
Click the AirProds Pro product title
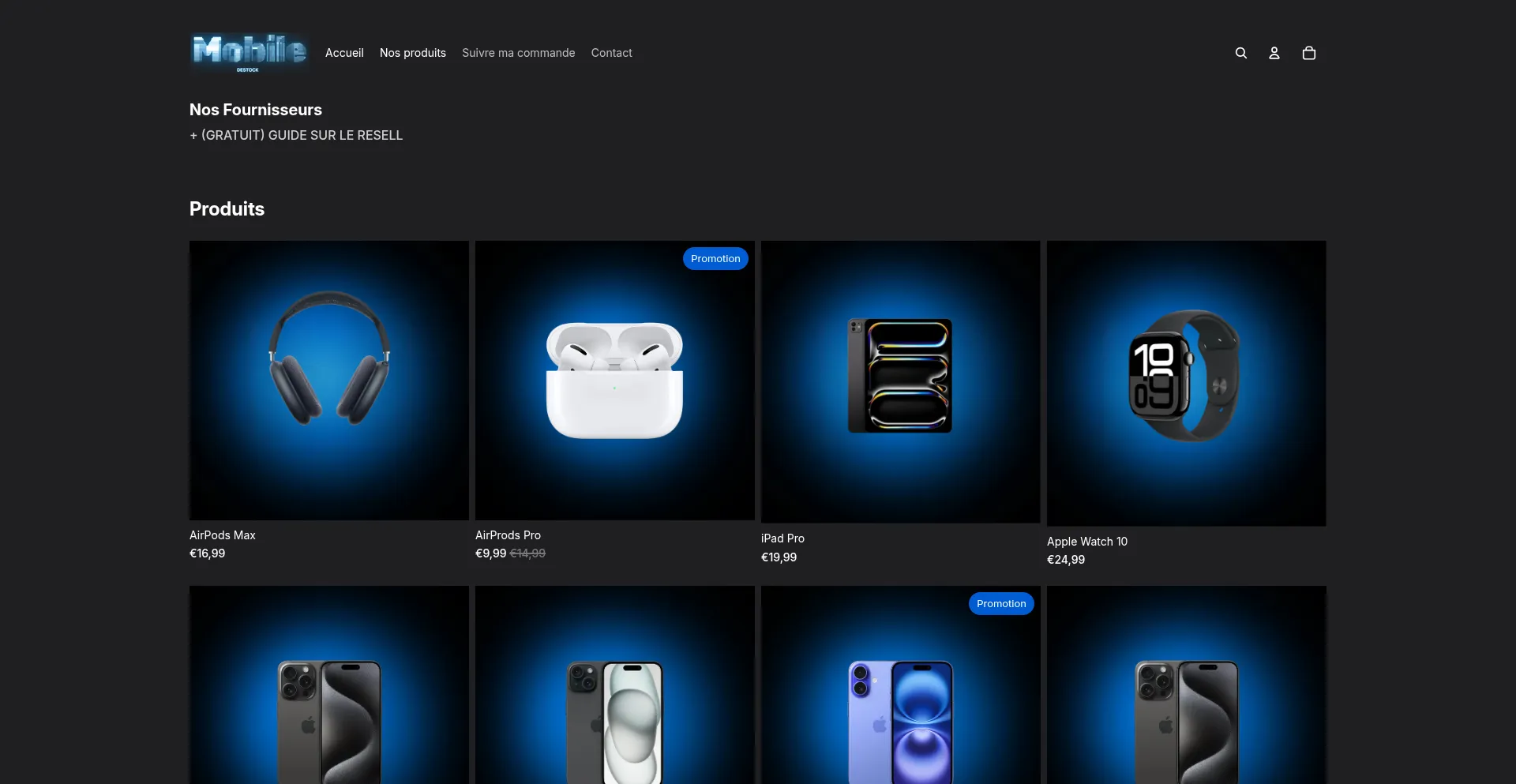point(508,535)
